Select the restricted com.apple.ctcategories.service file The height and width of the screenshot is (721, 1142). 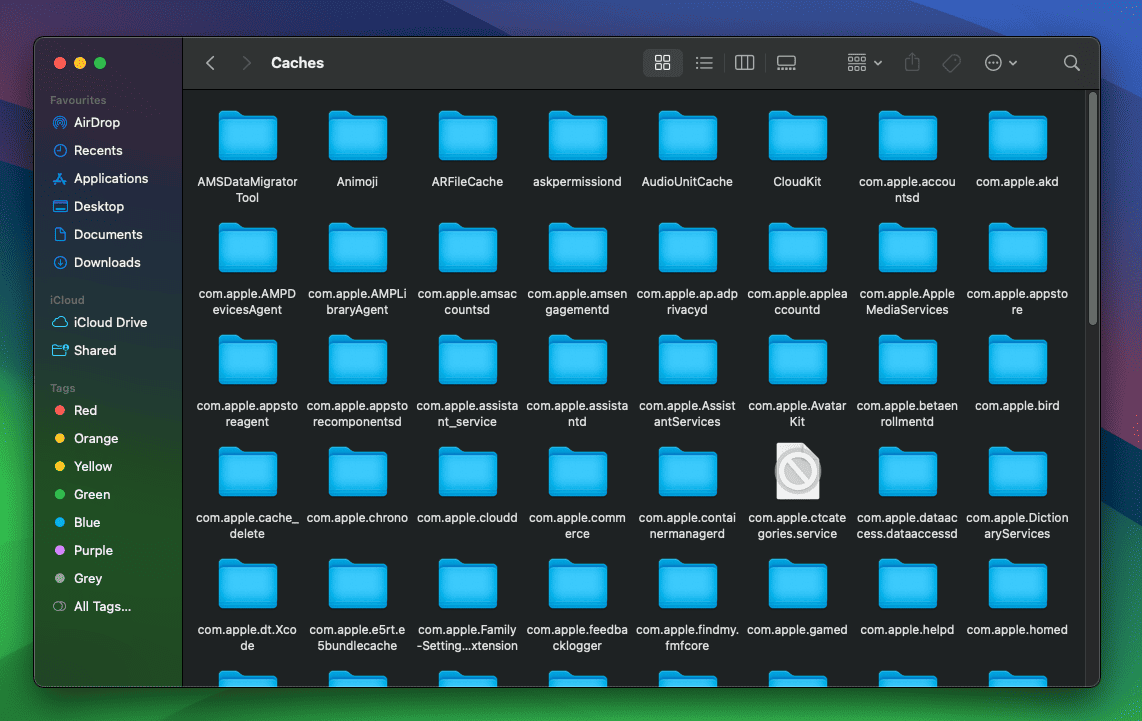(798, 471)
